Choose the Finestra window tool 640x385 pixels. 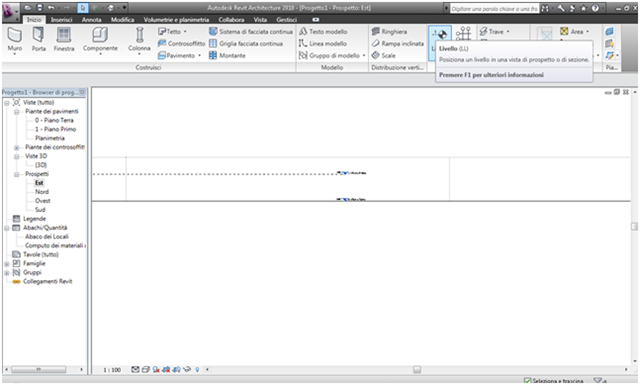[64, 40]
